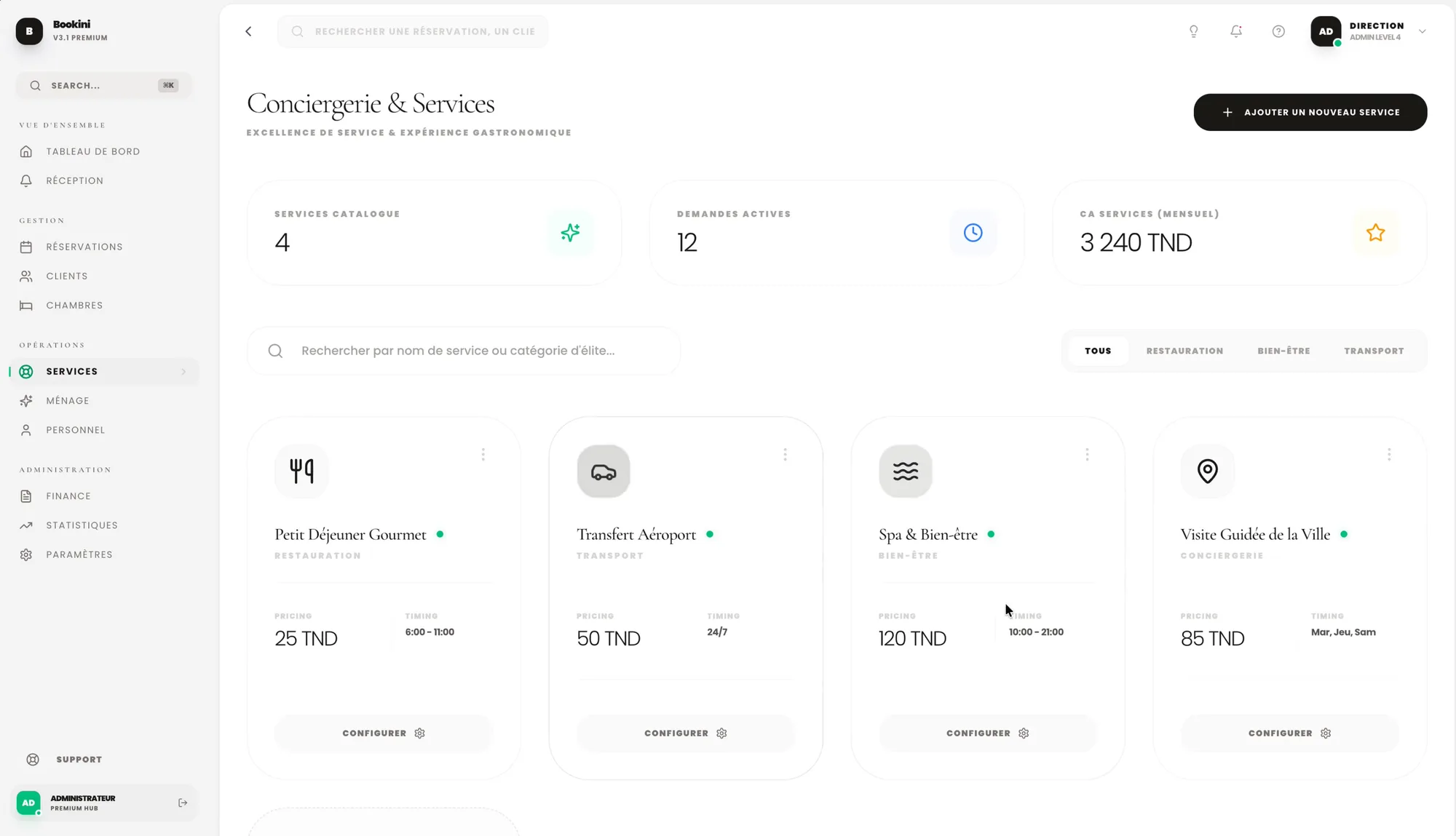
Task: Open three-dot menu on Petit Déjeuner Gourmet card
Action: (x=483, y=455)
